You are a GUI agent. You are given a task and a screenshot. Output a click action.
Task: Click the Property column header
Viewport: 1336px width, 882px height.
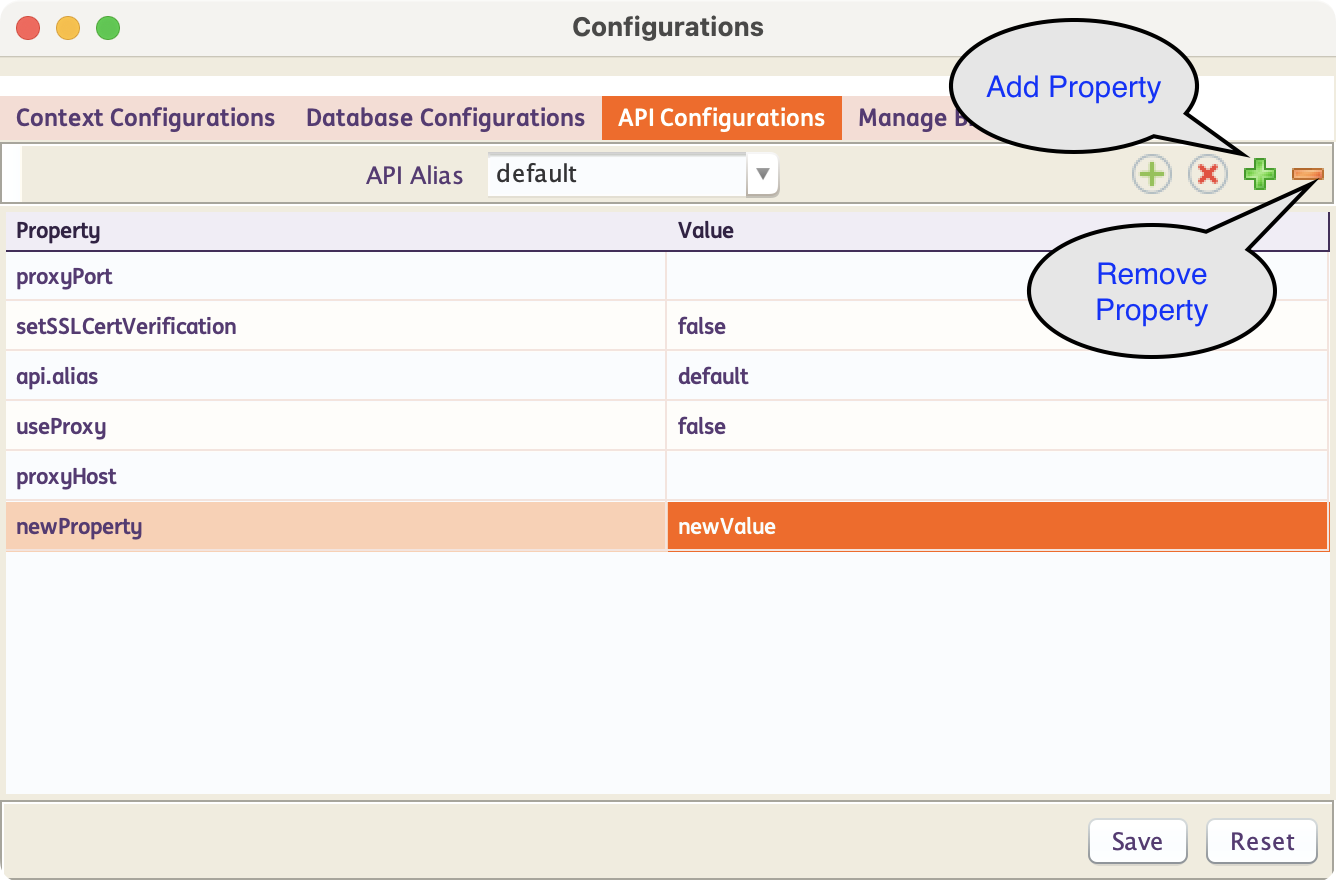(x=335, y=231)
